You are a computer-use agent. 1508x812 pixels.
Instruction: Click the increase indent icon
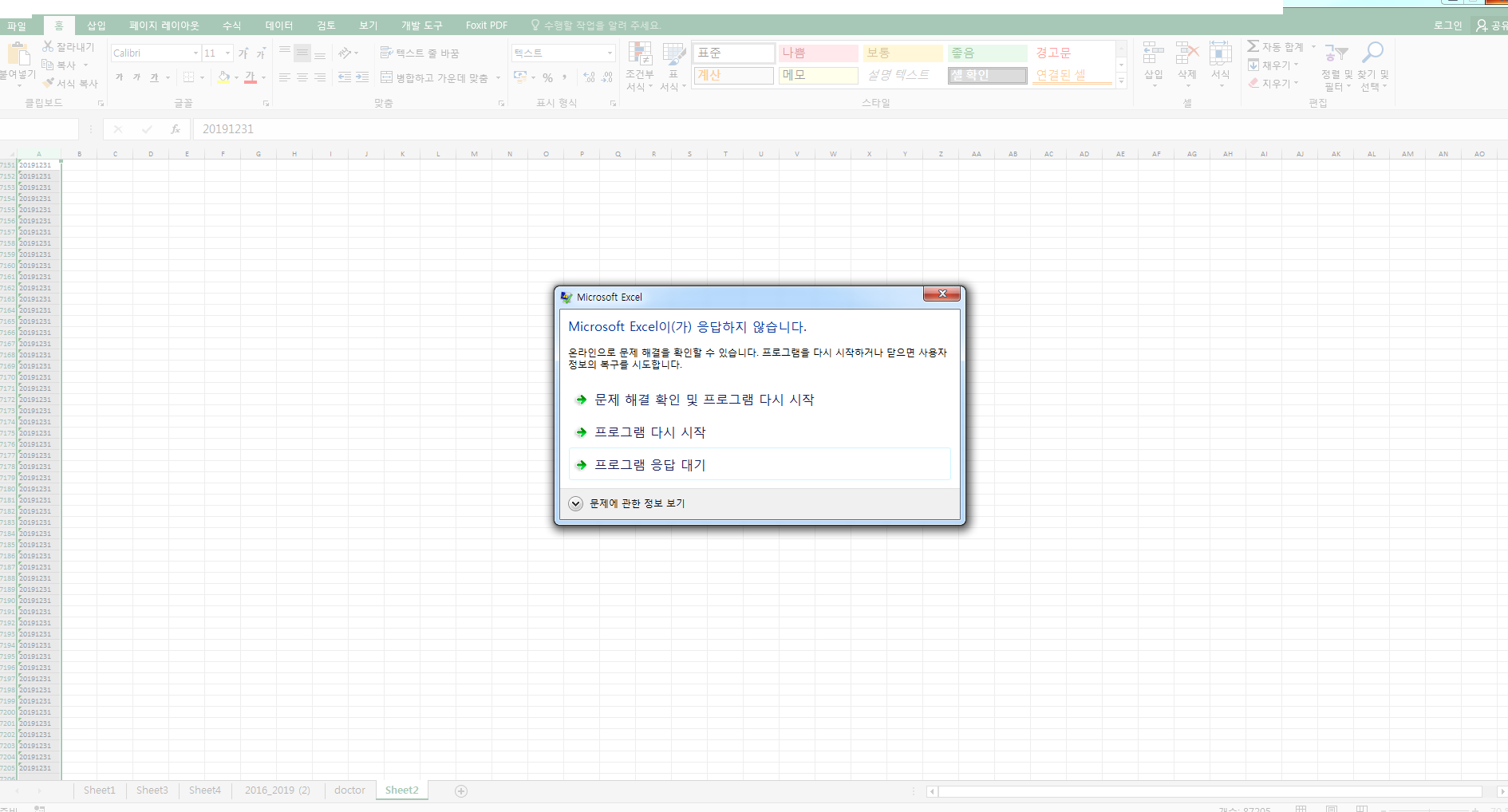point(362,77)
